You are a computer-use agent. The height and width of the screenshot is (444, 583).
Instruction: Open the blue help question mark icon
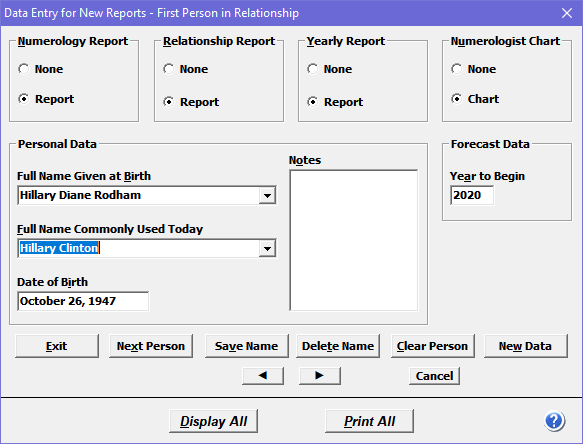[554, 421]
